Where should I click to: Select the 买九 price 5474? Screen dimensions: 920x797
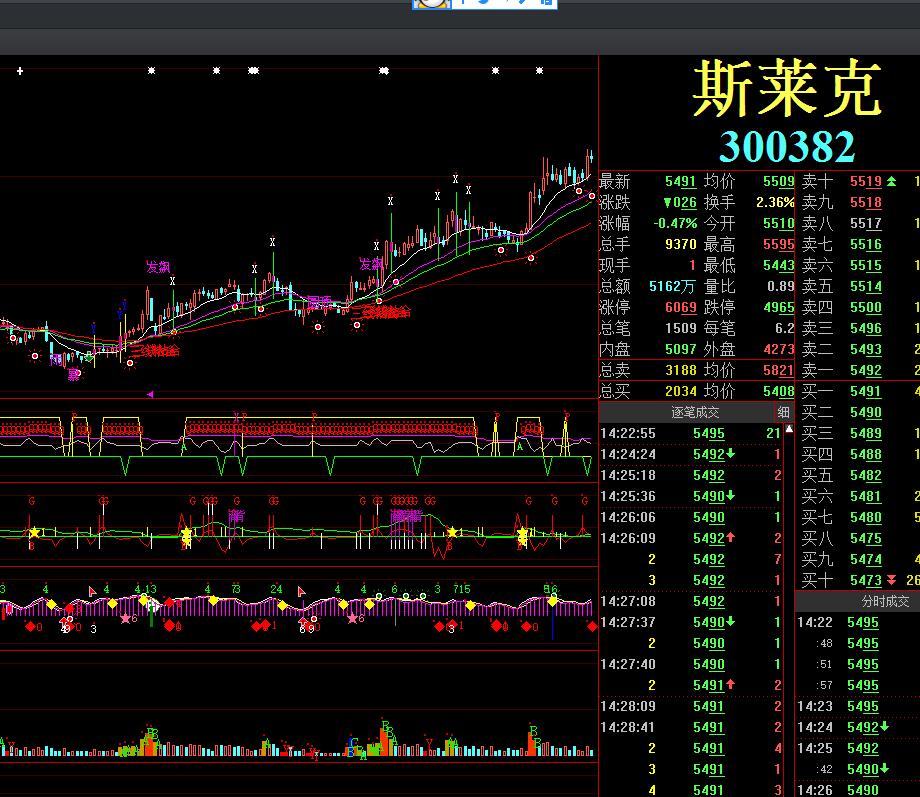pos(865,559)
